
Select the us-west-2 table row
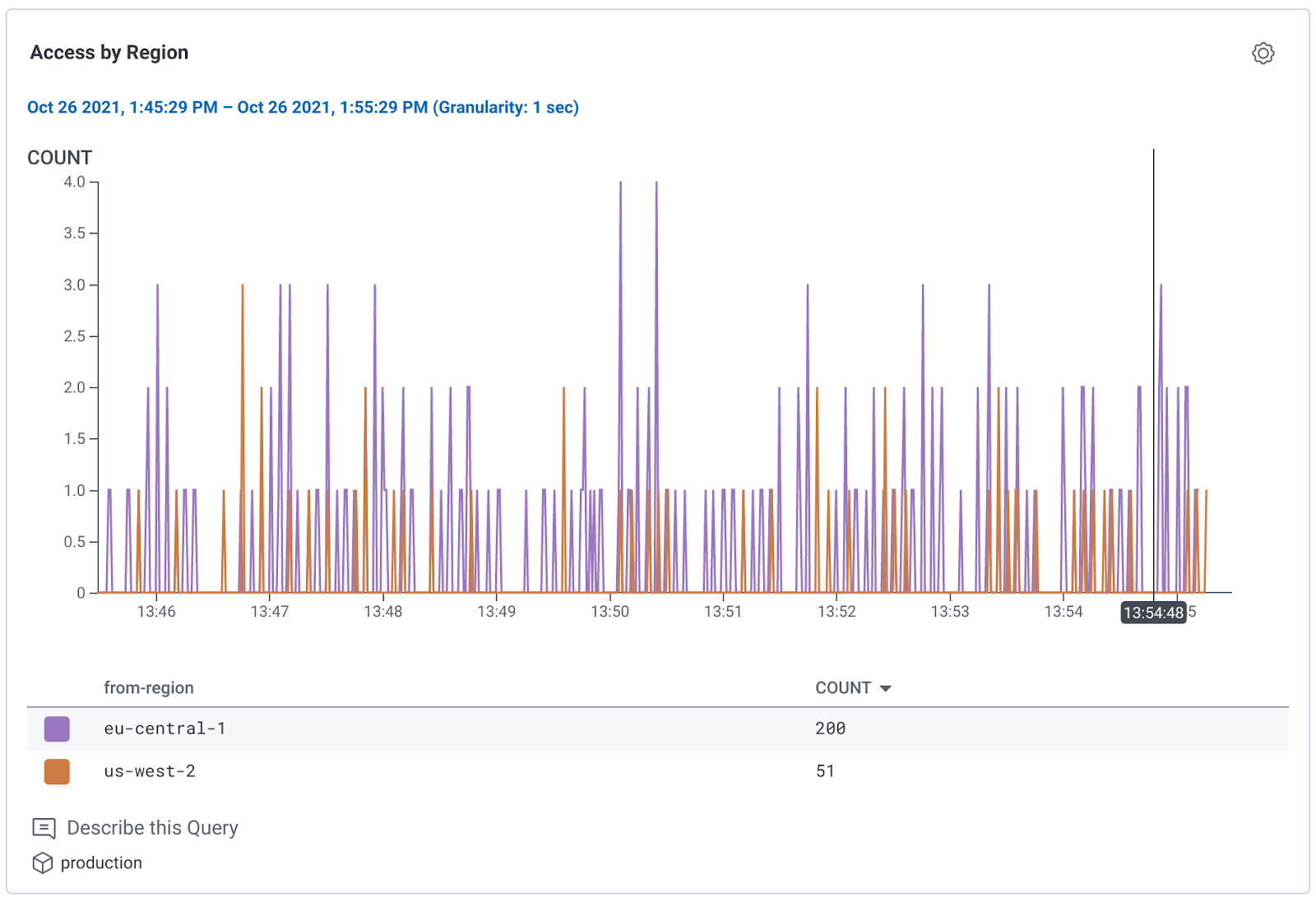493,771
